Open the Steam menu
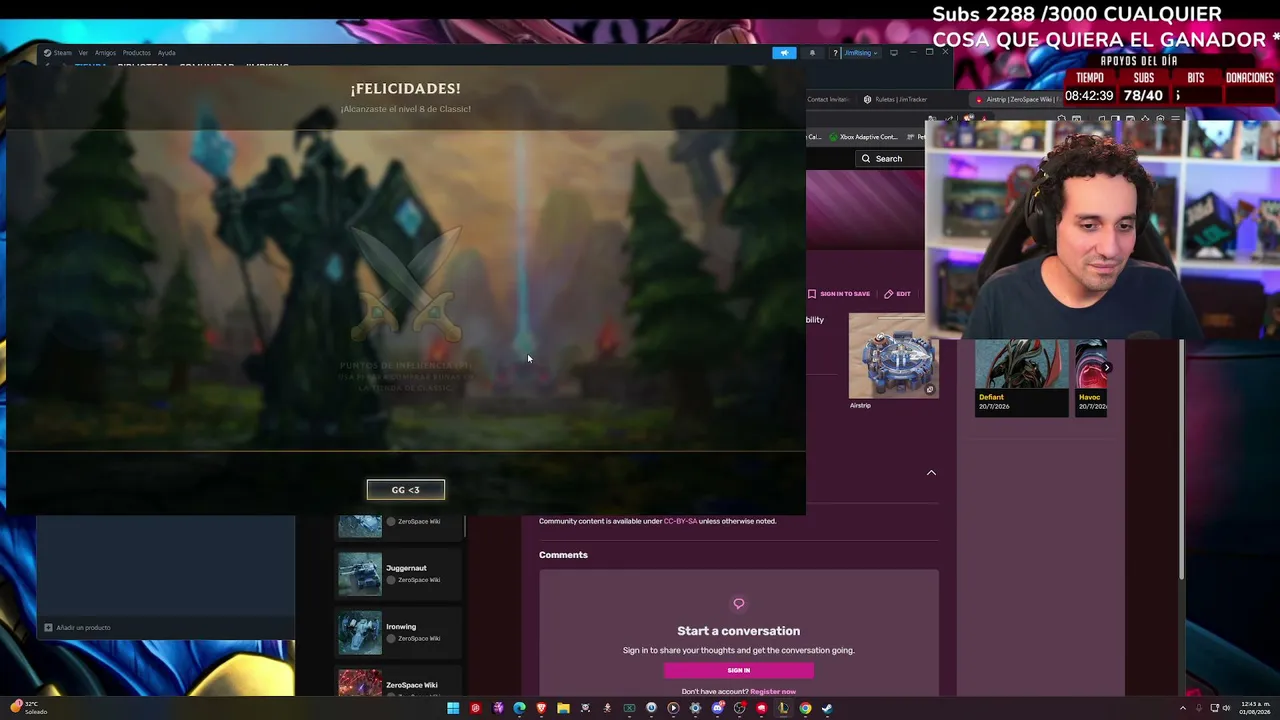Image resolution: width=1280 pixels, height=720 pixels. pos(58,53)
